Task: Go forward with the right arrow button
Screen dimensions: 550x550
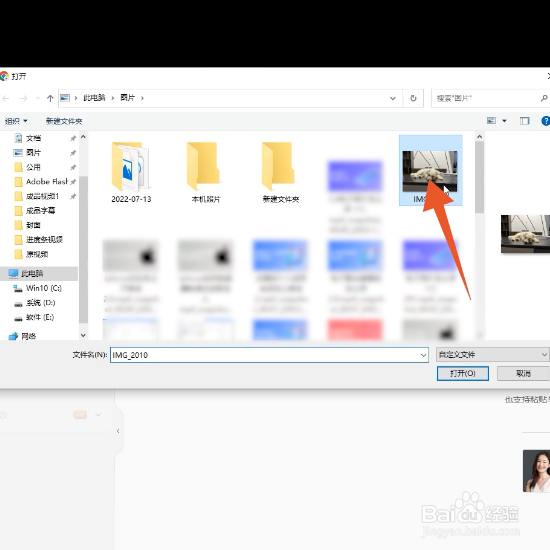Action: click(23, 98)
